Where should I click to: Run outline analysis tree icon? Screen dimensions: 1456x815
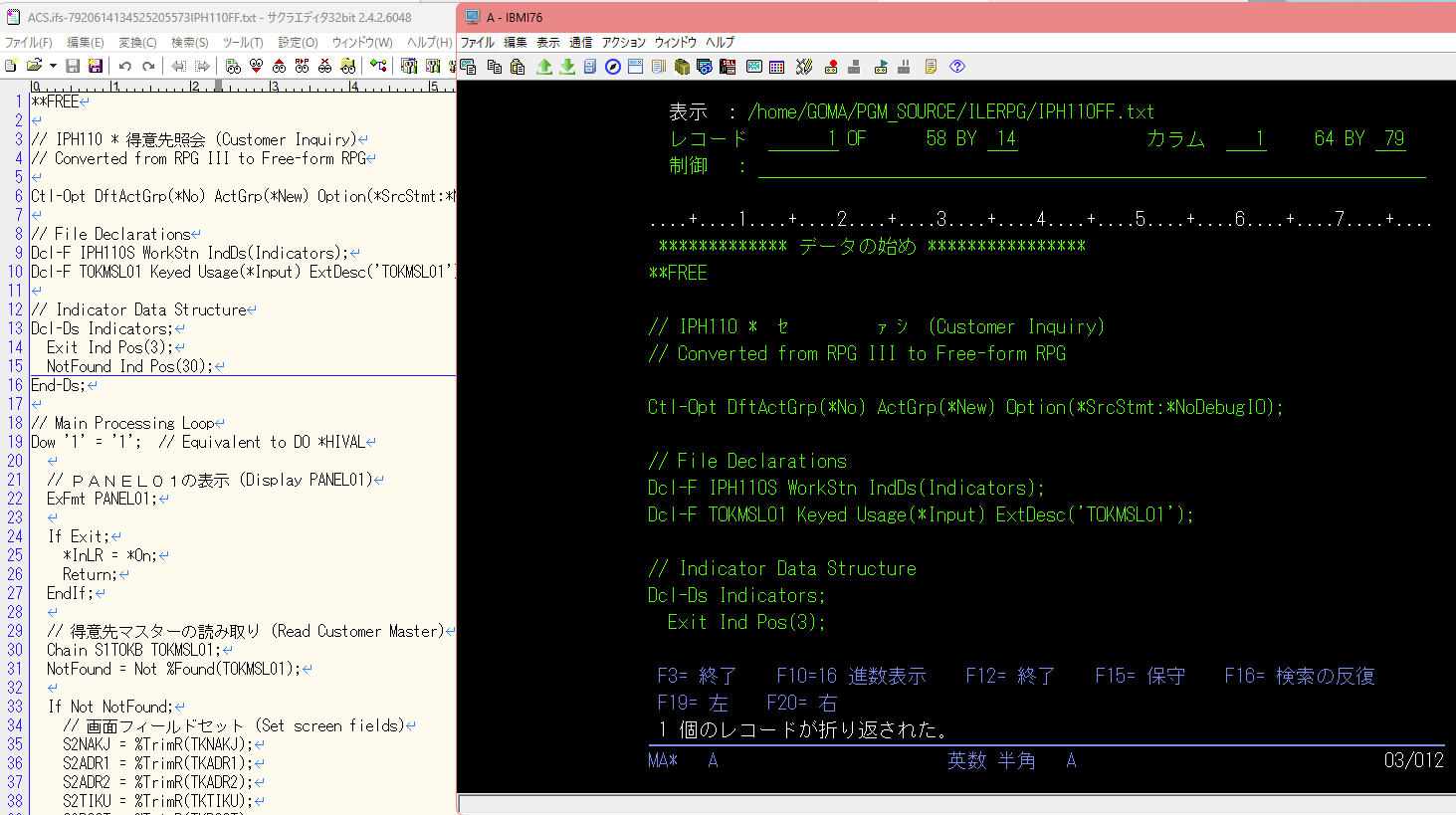click(378, 66)
